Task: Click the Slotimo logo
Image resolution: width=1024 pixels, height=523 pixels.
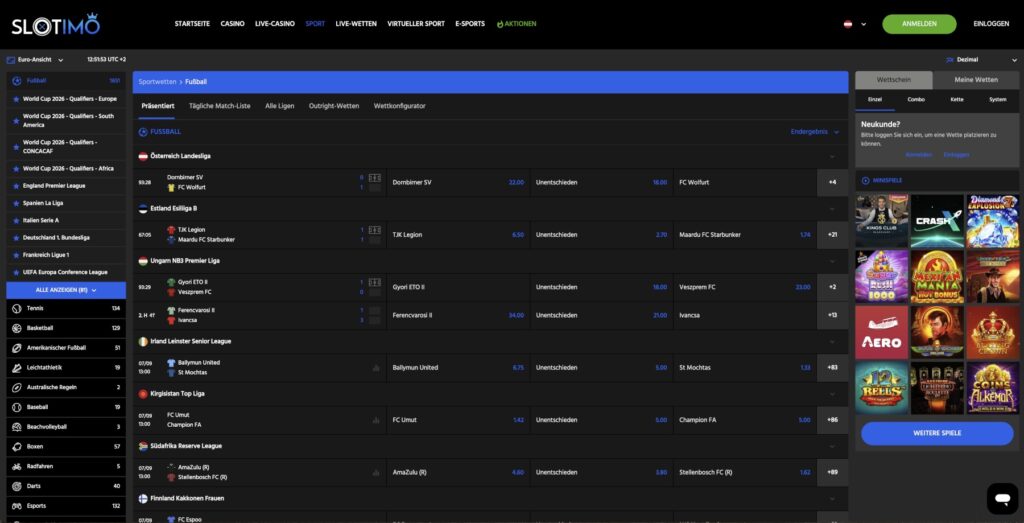Action: [56, 24]
